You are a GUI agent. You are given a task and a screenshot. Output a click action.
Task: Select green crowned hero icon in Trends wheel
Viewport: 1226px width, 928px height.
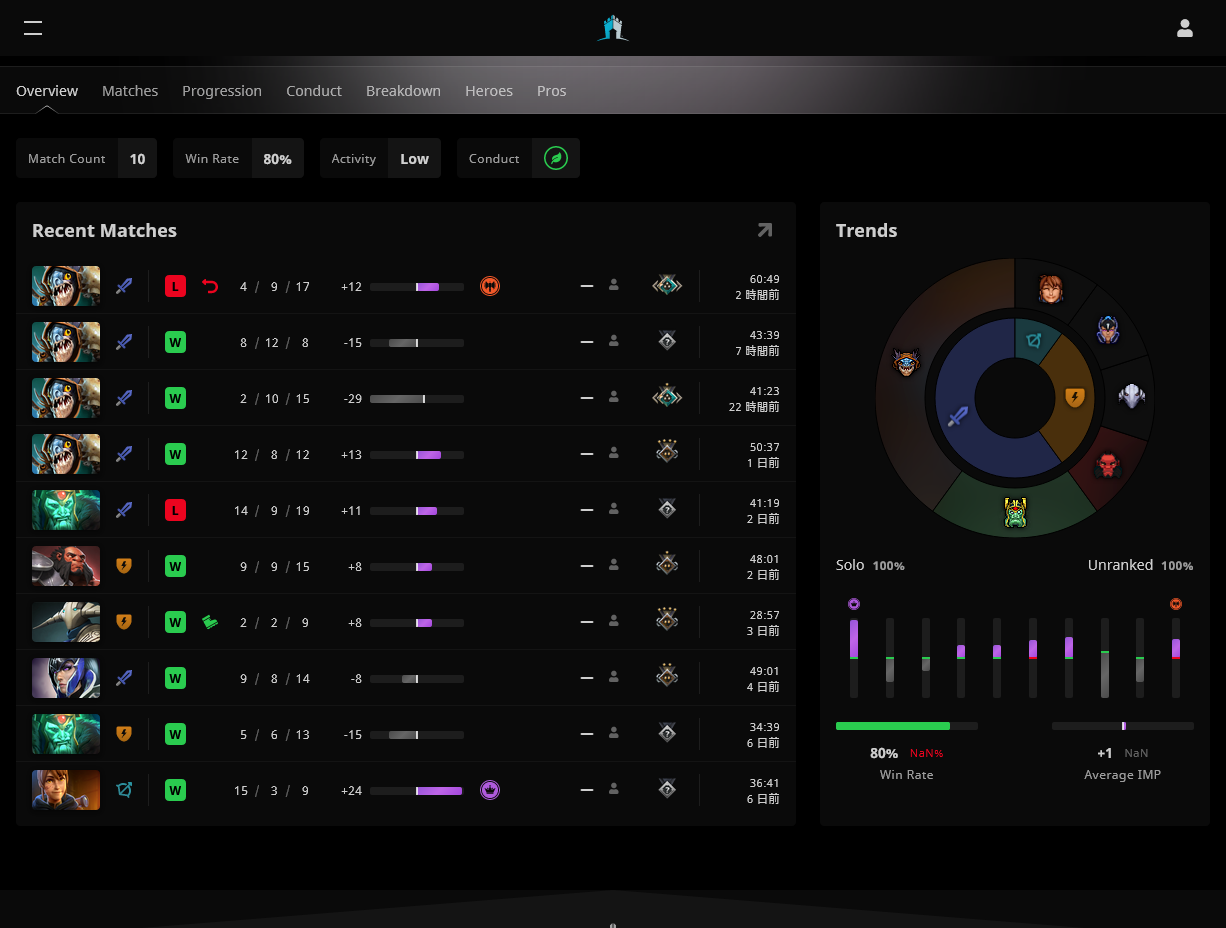click(1016, 513)
